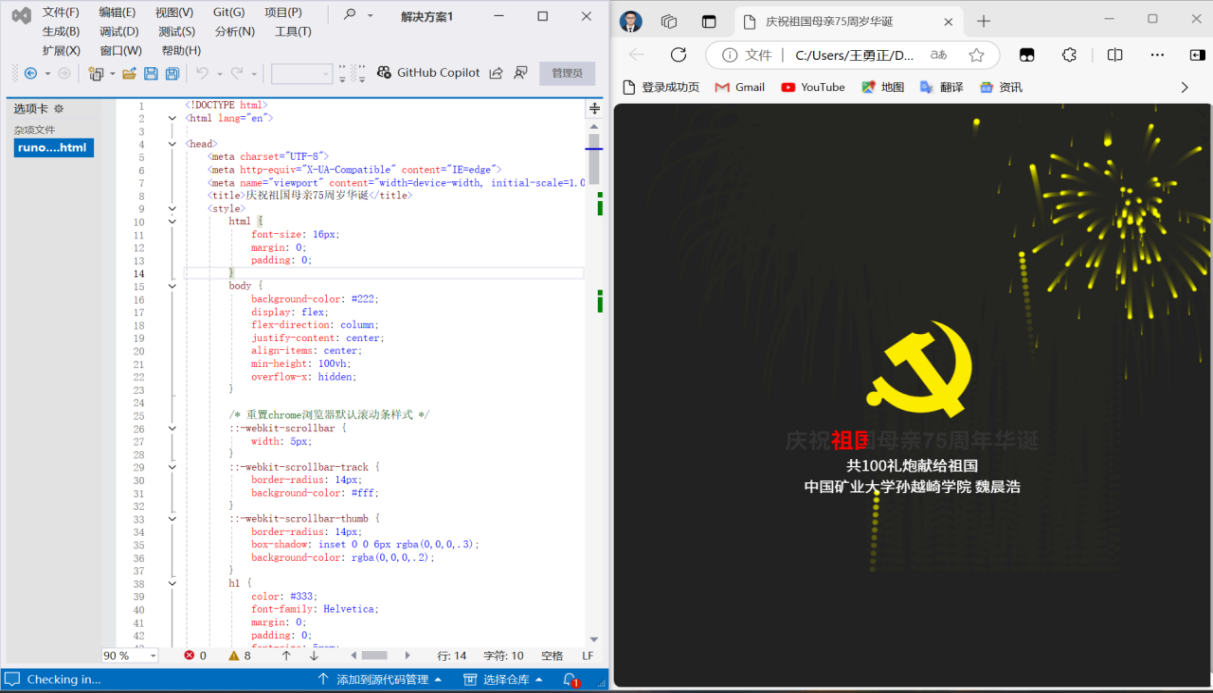Open GitHub Copilot from the toolbar
This screenshot has height=693, width=1213.
[x=428, y=73]
